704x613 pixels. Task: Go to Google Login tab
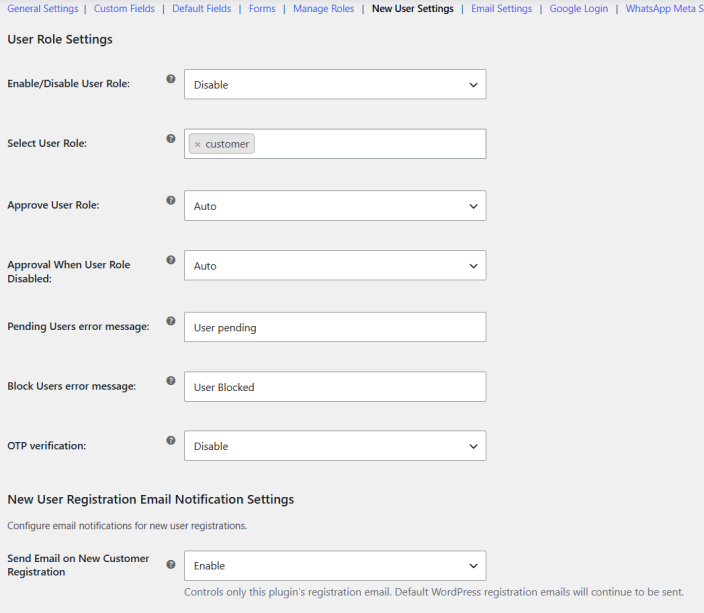pyautogui.click(x=579, y=9)
